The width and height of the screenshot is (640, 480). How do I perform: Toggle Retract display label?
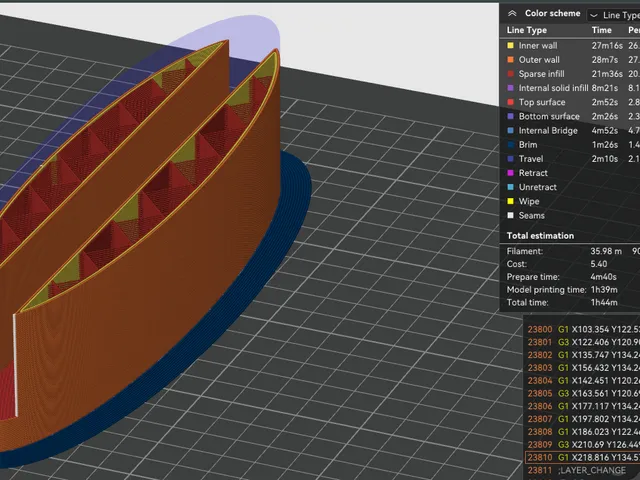click(533, 173)
